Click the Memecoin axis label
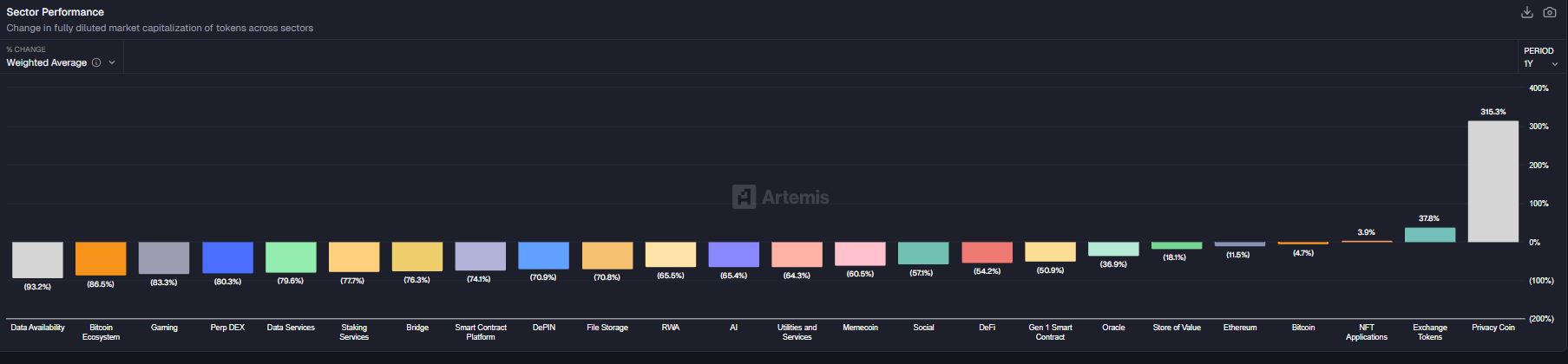The image size is (1568, 364). pyautogui.click(x=860, y=328)
